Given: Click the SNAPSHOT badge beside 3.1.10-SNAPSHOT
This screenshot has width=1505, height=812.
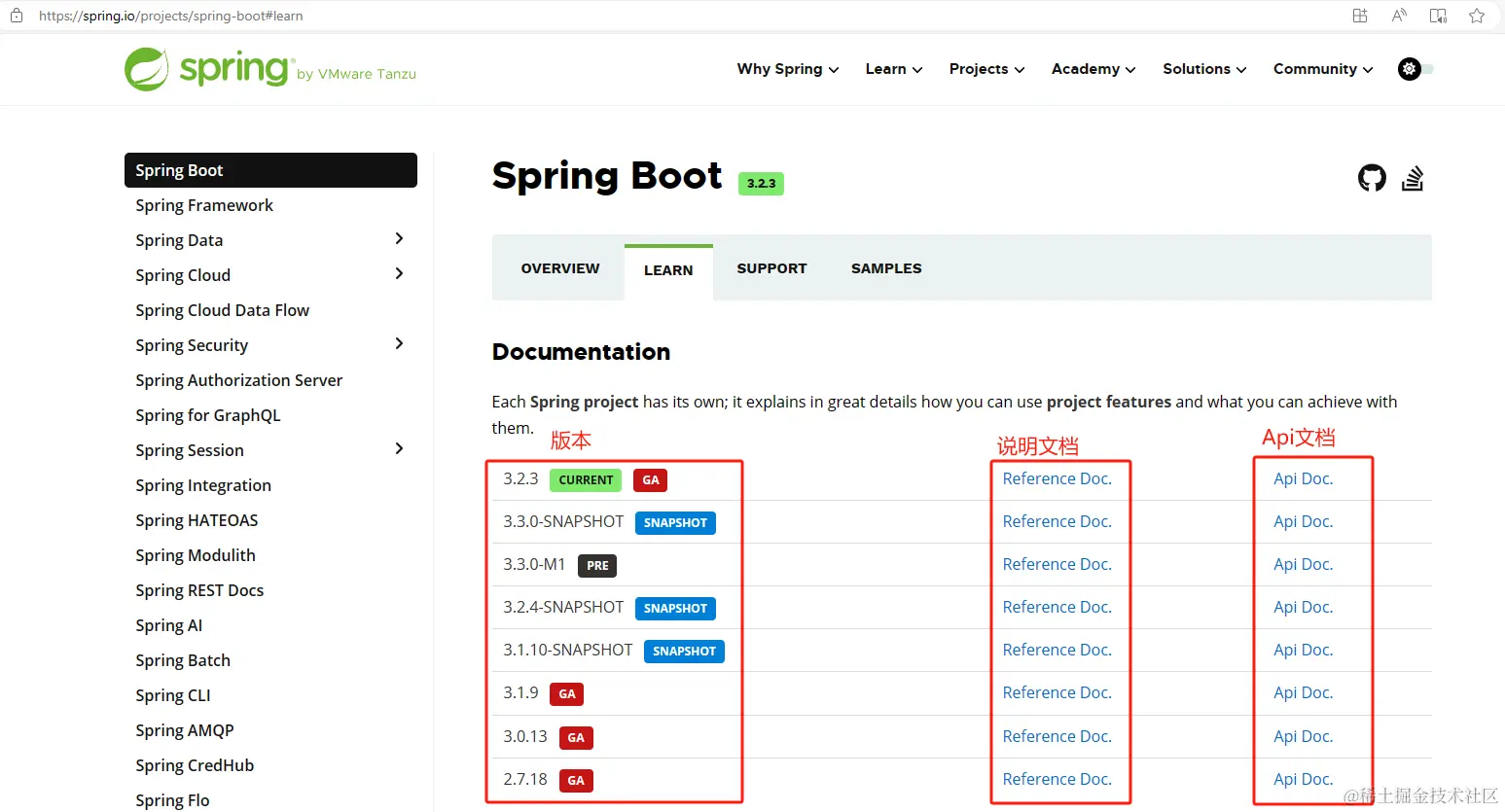Looking at the screenshot, I should [x=684, y=651].
